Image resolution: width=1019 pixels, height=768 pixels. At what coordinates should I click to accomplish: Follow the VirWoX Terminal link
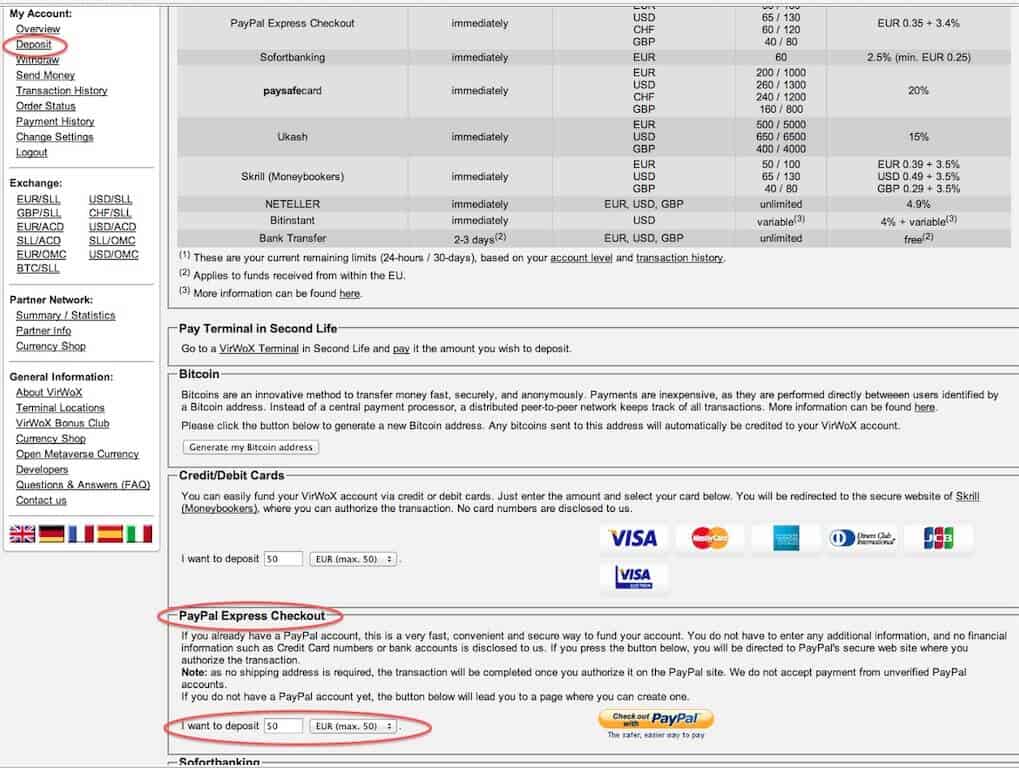[x=259, y=349]
